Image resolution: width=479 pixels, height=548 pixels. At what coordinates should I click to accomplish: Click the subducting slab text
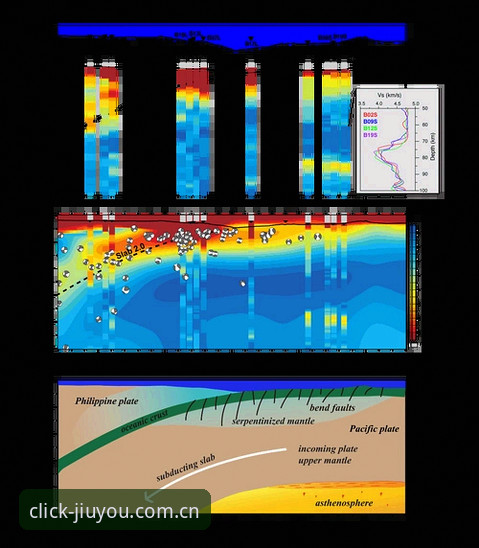(186, 468)
